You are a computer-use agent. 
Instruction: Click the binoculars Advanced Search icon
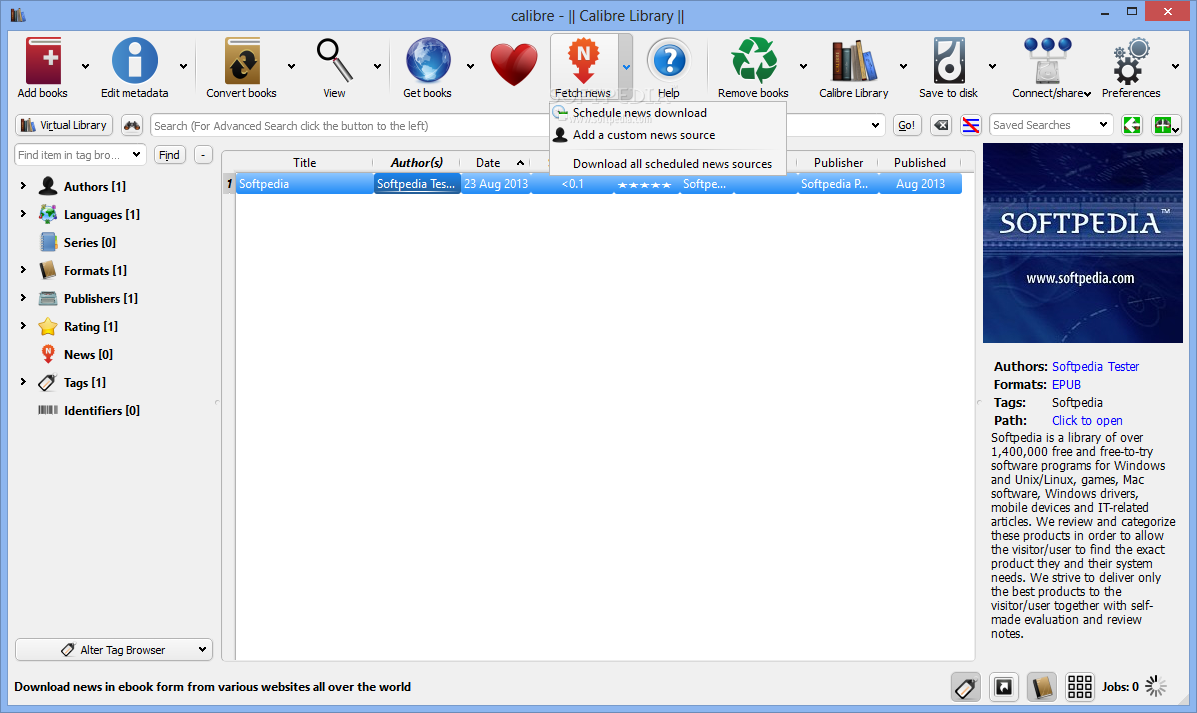coord(132,125)
